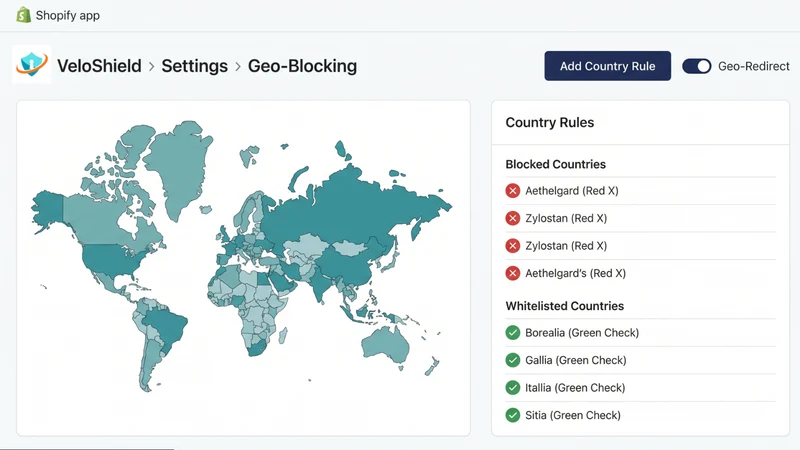
Task: Click red X icon beside Aethelgard's (Red X)
Action: coord(512,273)
